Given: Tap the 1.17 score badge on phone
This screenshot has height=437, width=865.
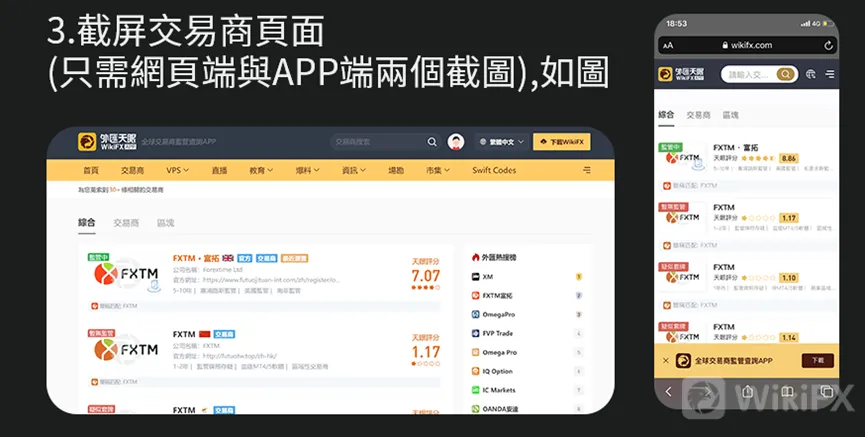Looking at the screenshot, I should click(x=789, y=218).
